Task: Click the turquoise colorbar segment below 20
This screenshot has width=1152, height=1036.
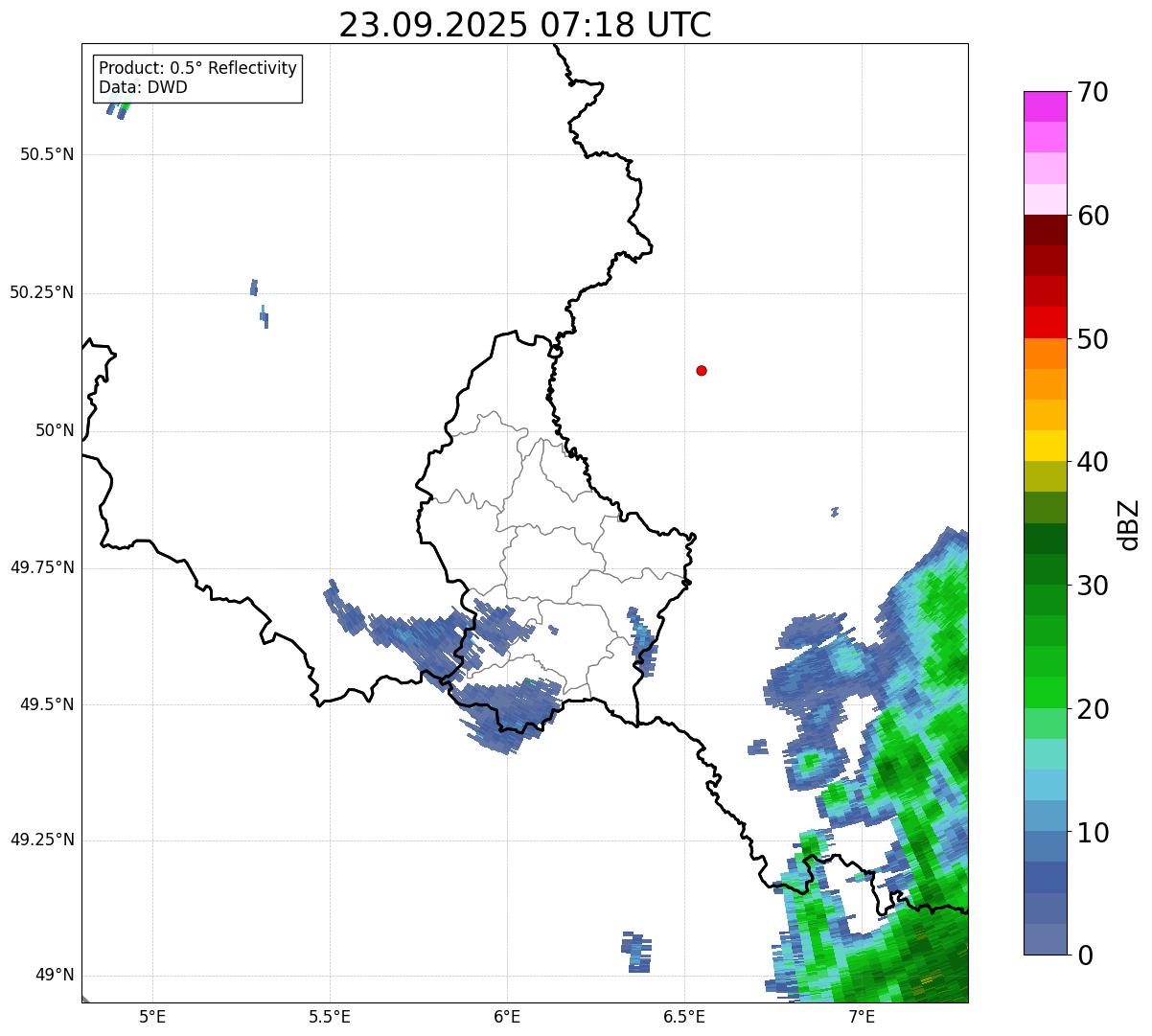Action: pyautogui.click(x=1045, y=754)
